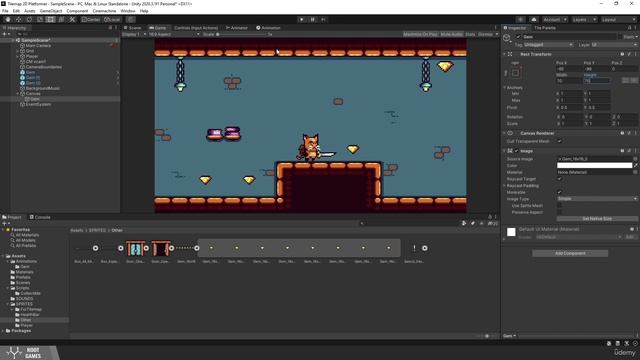Viewport: 640px width, 360px height.
Task: Start Play mode with the Play button
Action: click(x=302, y=19)
